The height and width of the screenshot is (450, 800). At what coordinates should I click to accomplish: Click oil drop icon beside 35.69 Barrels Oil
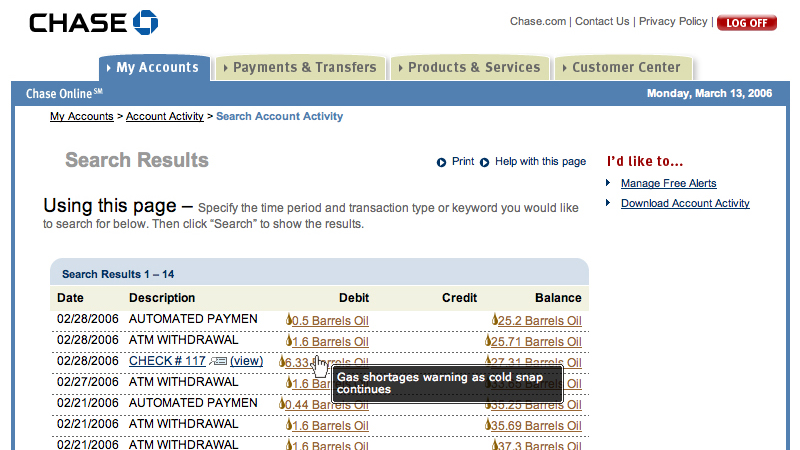(x=488, y=424)
